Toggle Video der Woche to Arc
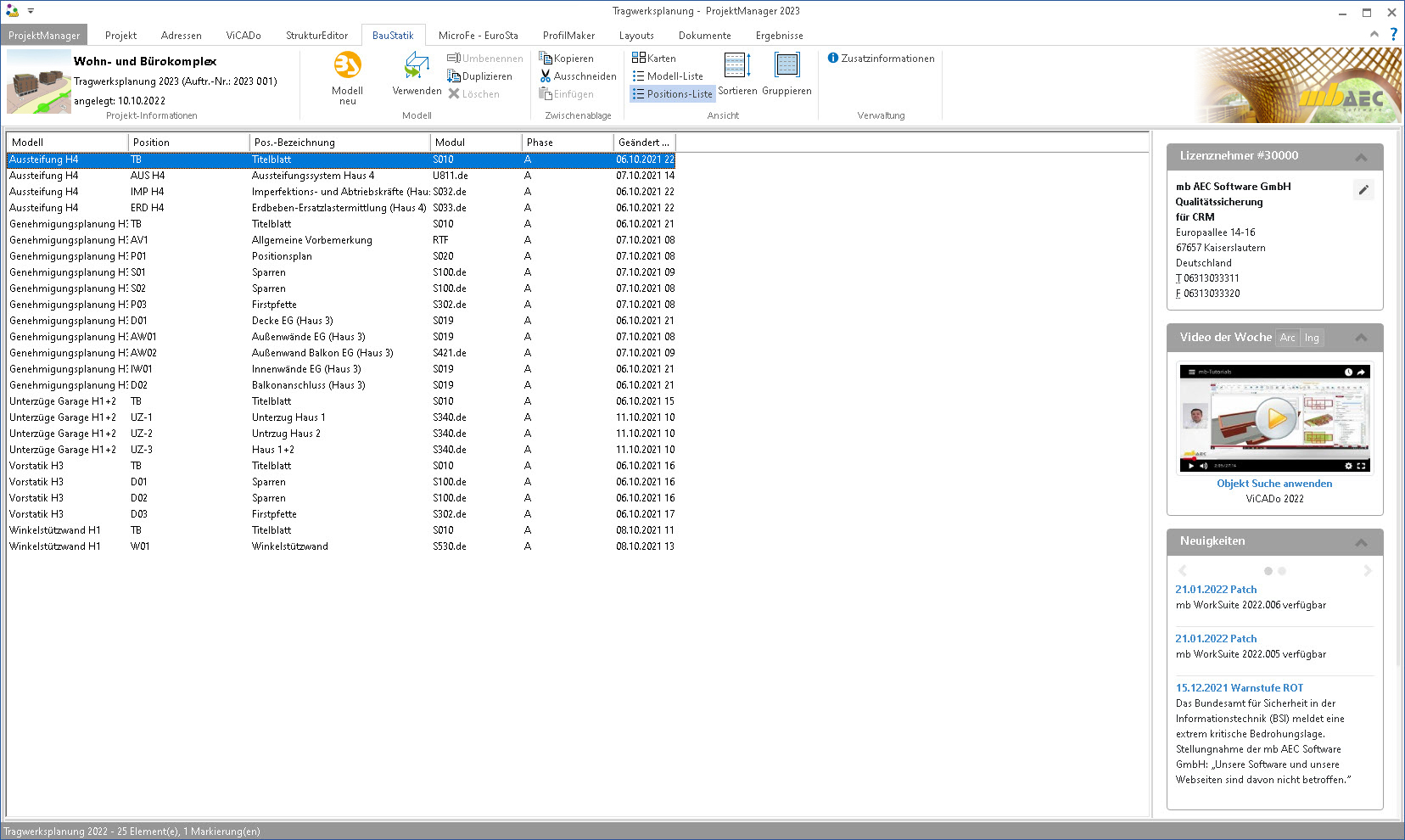 pyautogui.click(x=1287, y=338)
